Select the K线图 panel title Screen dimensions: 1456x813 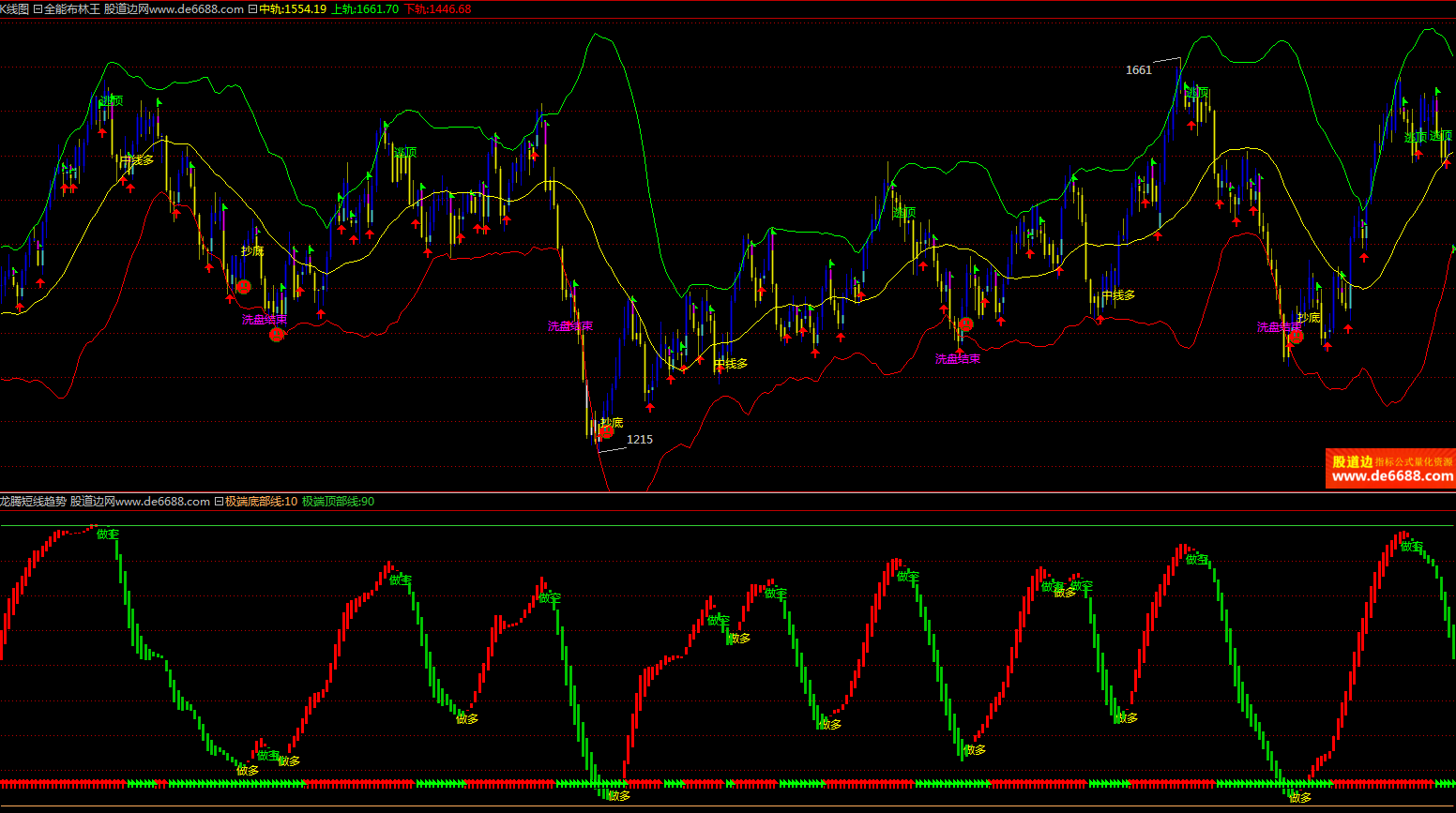(14, 8)
